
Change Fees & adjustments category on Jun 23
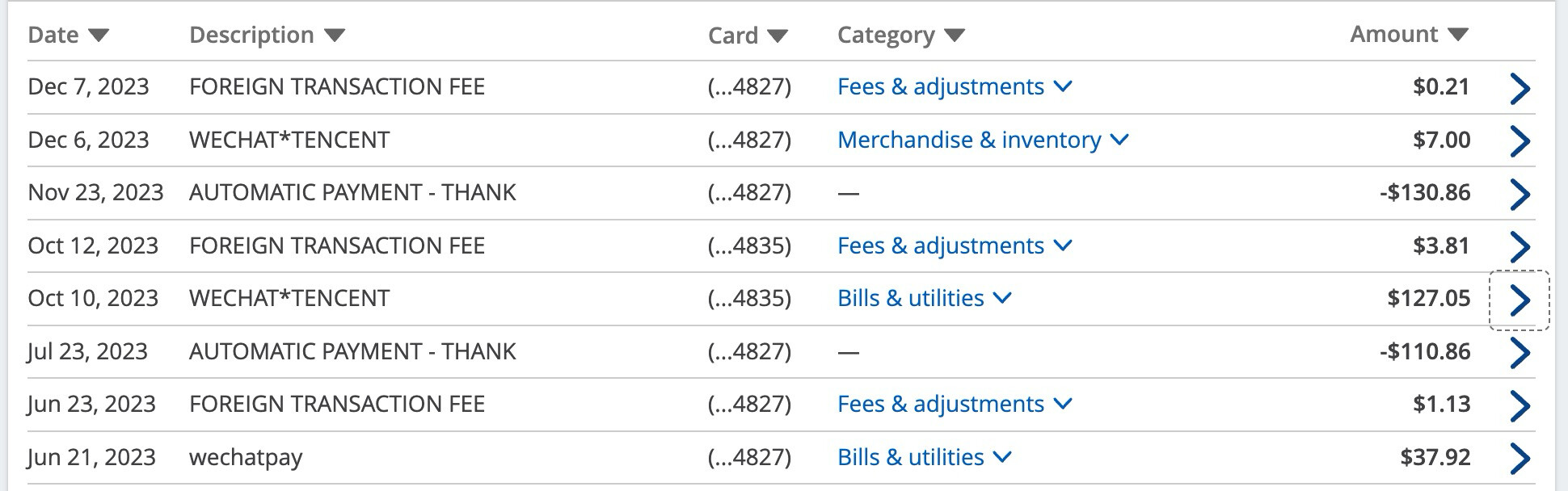click(x=955, y=404)
